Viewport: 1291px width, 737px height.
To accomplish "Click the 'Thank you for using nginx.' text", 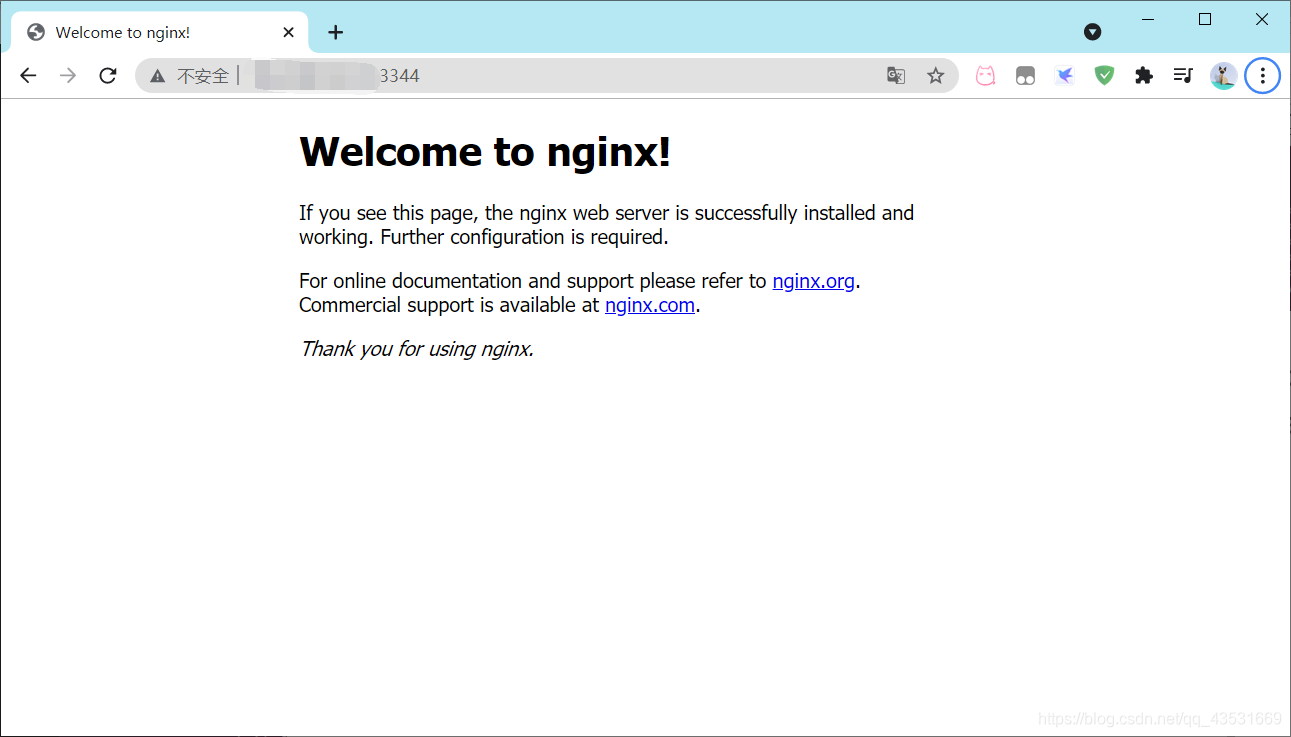I will (417, 349).
